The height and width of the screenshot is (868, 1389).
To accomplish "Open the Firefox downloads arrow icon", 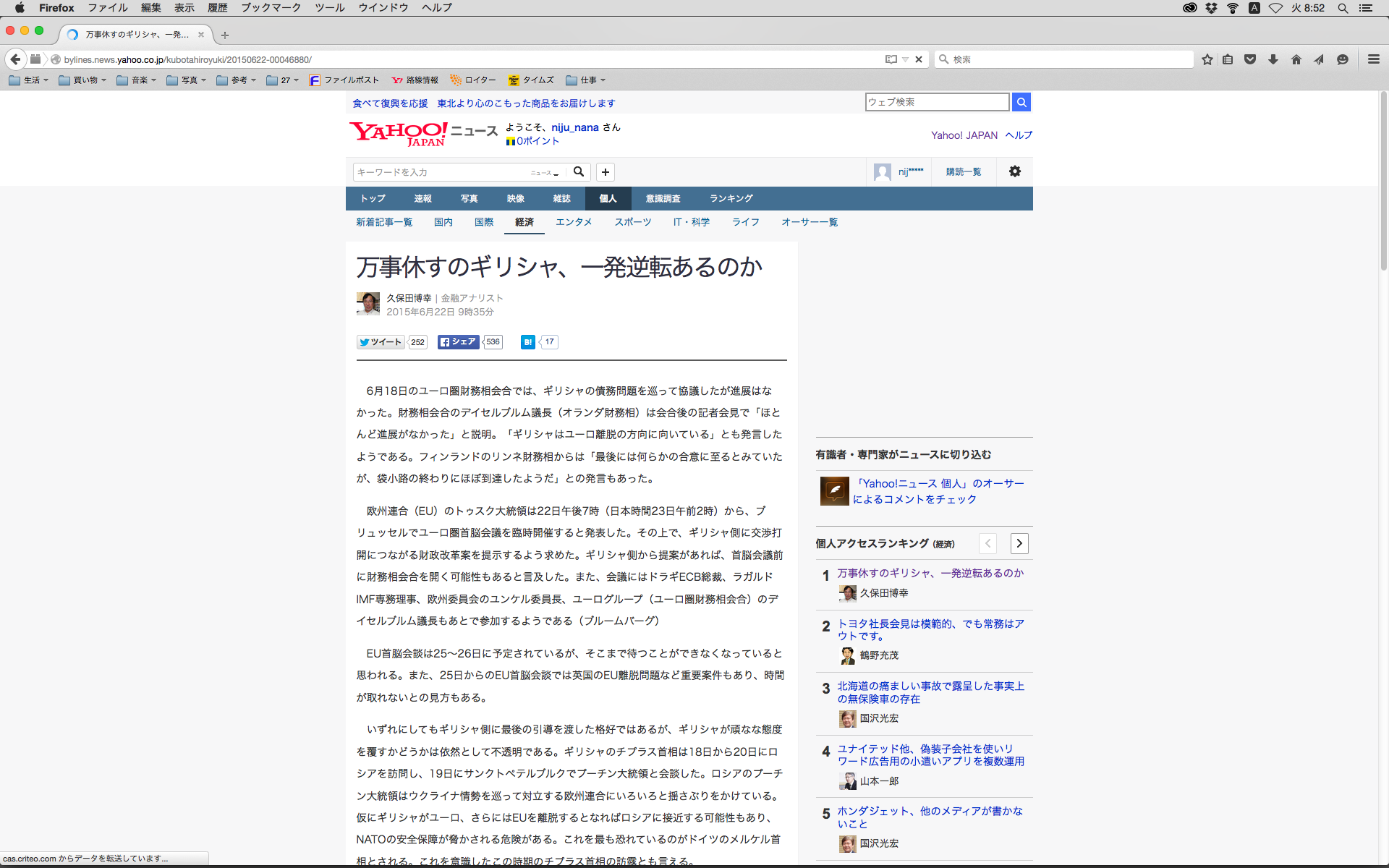I will pyautogui.click(x=1273, y=59).
